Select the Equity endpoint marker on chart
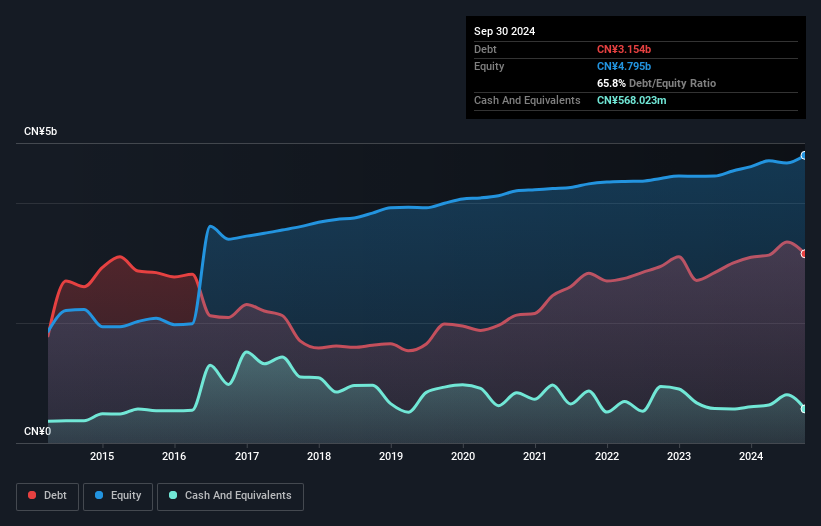Viewport: 821px width, 526px height. pyautogui.click(x=804, y=155)
